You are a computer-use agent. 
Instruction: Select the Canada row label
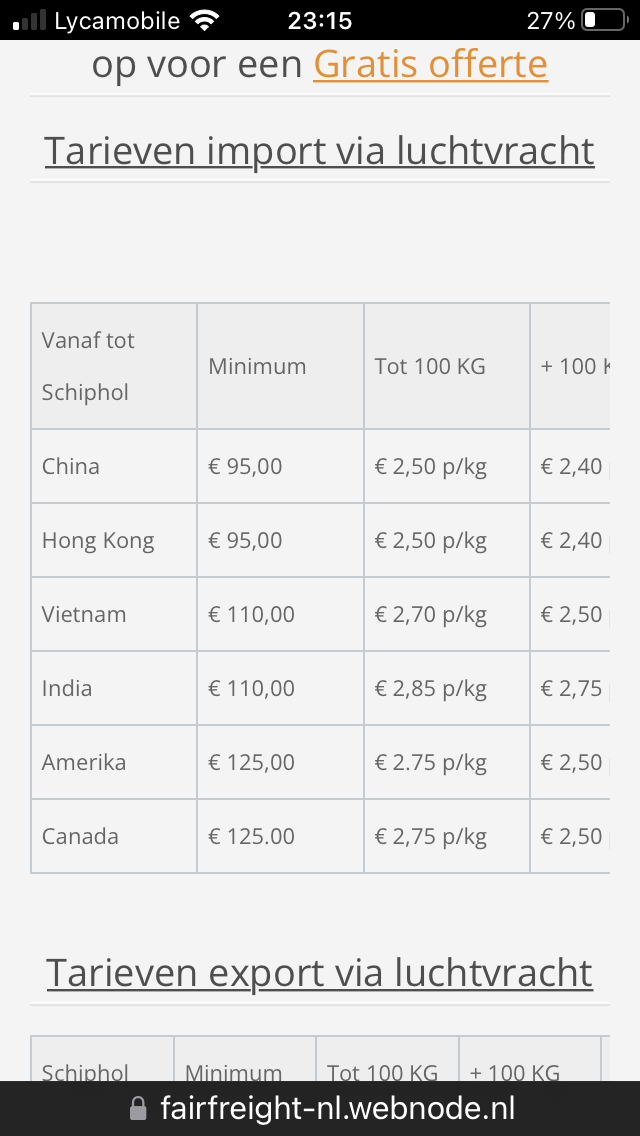click(80, 836)
